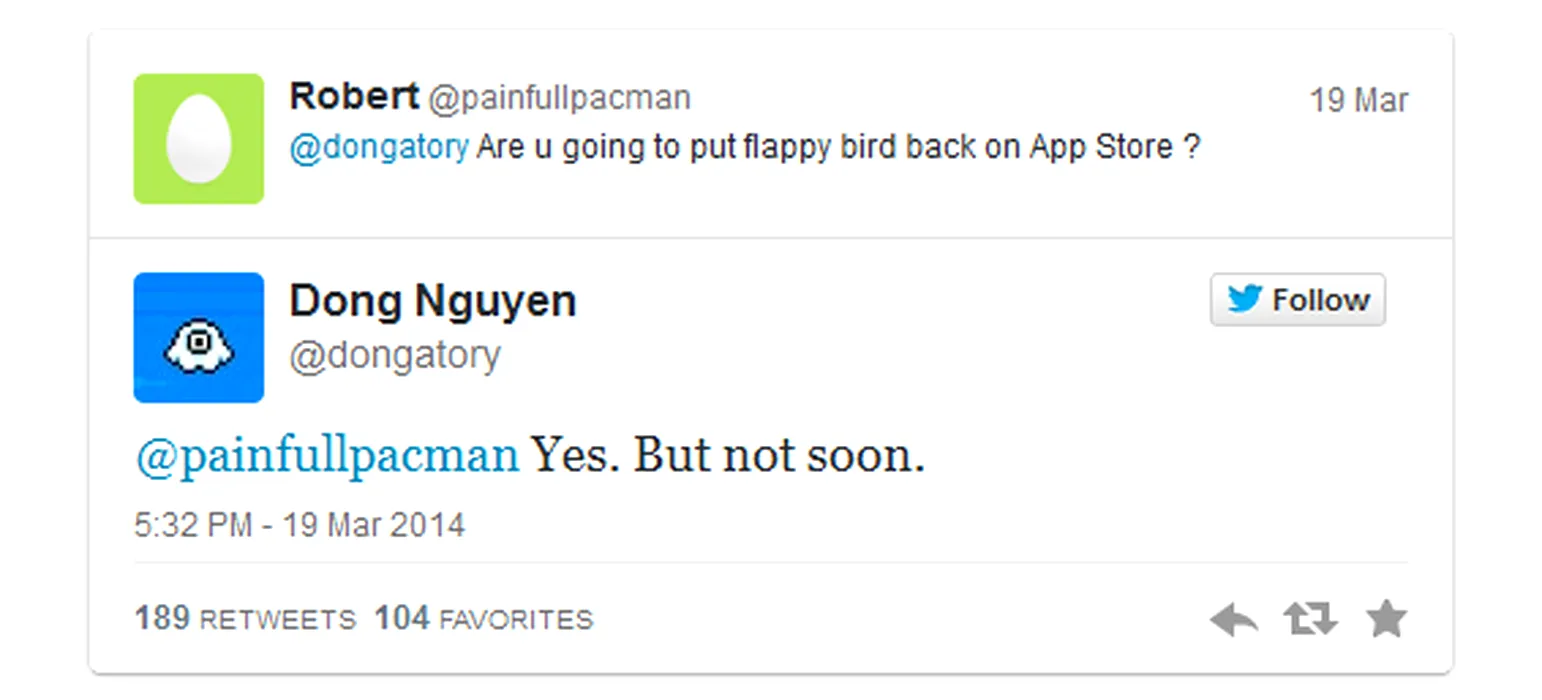Click the name Robert in the top tweet
The height and width of the screenshot is (700, 1542).
(x=353, y=97)
